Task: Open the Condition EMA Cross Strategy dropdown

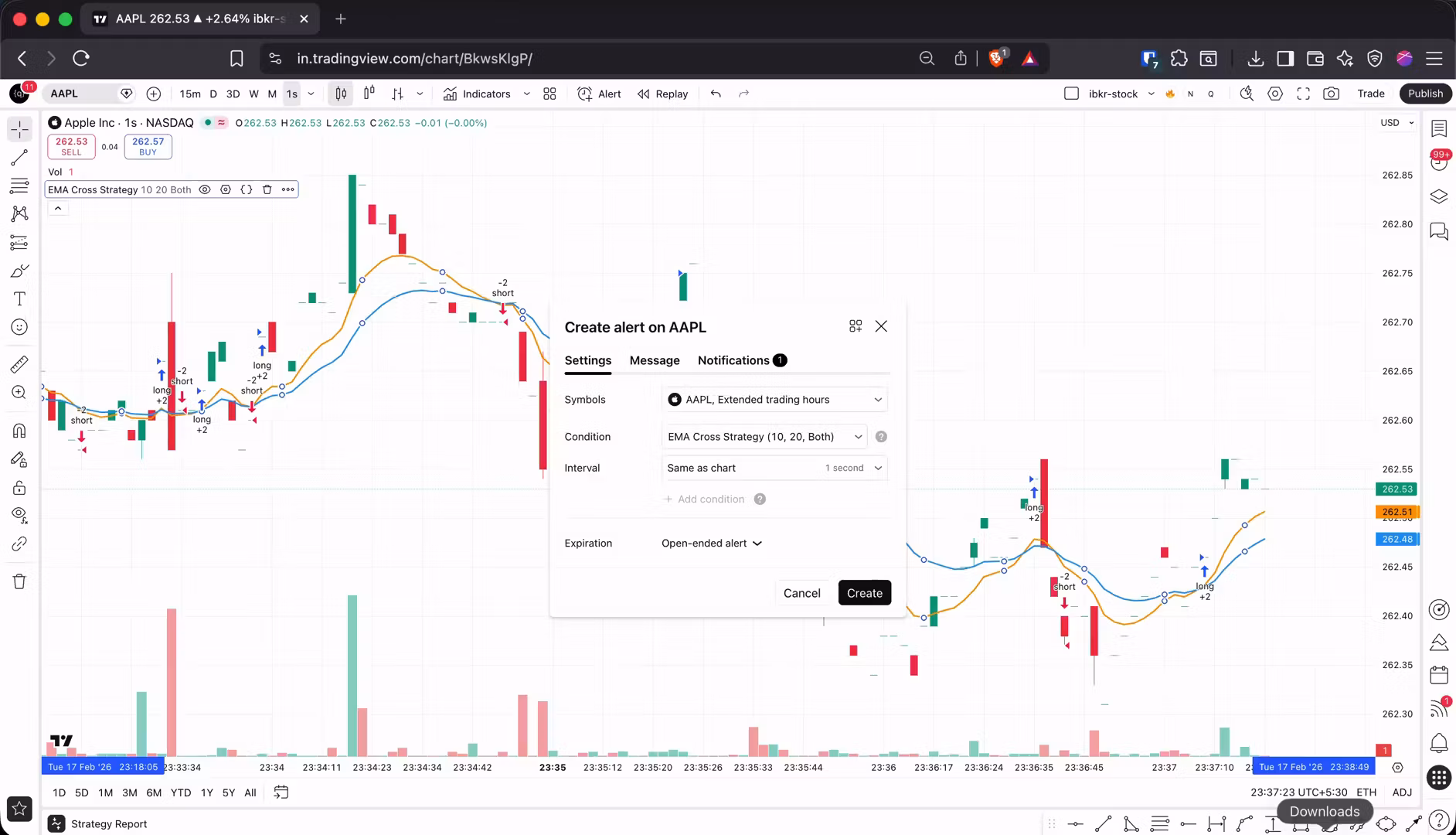Action: [x=764, y=437]
